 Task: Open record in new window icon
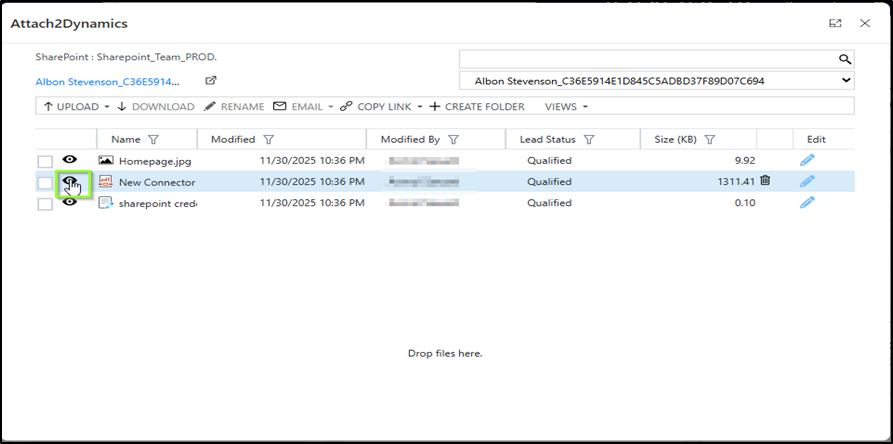[211, 81]
